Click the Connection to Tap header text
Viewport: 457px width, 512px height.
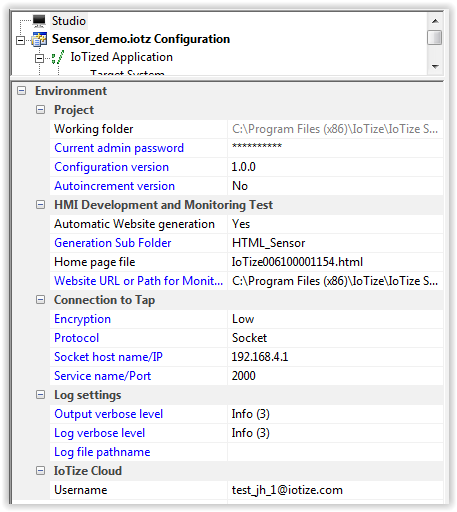(105, 300)
